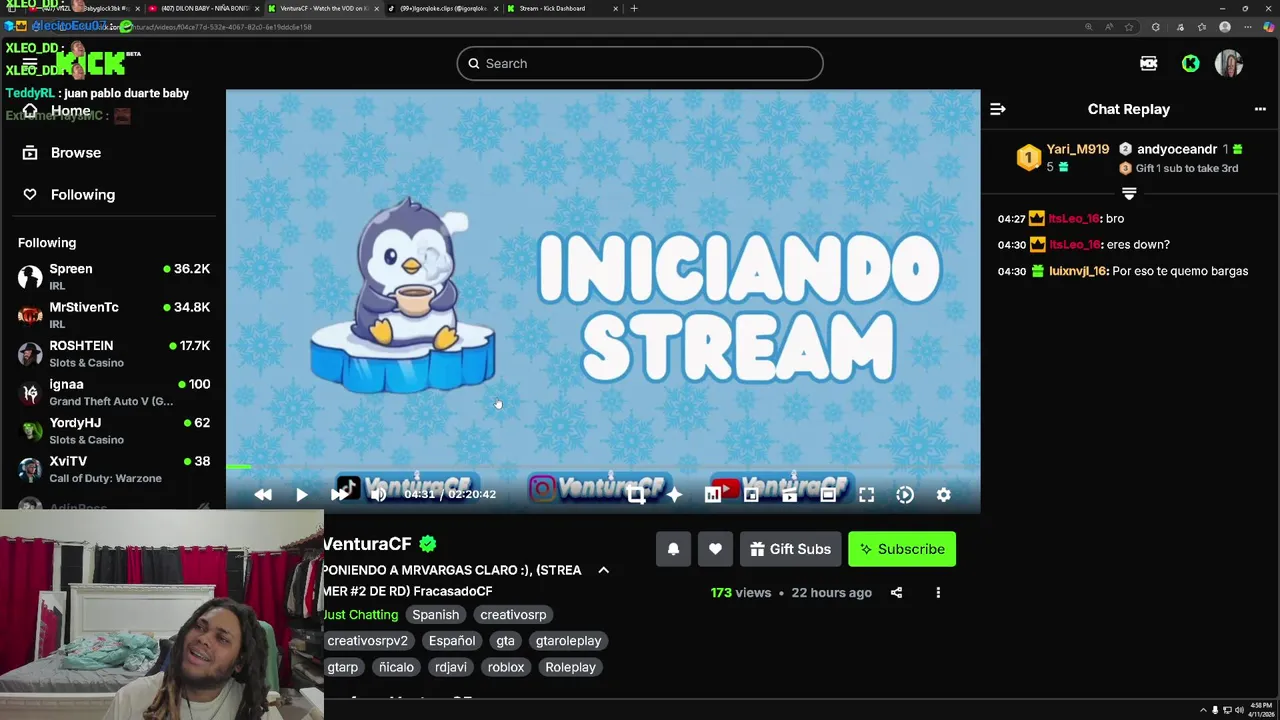Open the camera icon in top bar

(x=1148, y=63)
